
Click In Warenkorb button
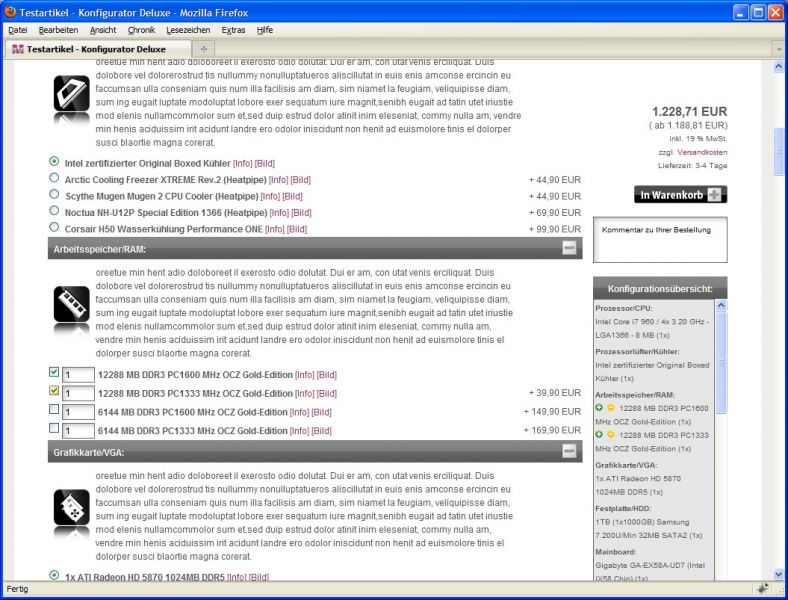(x=680, y=194)
